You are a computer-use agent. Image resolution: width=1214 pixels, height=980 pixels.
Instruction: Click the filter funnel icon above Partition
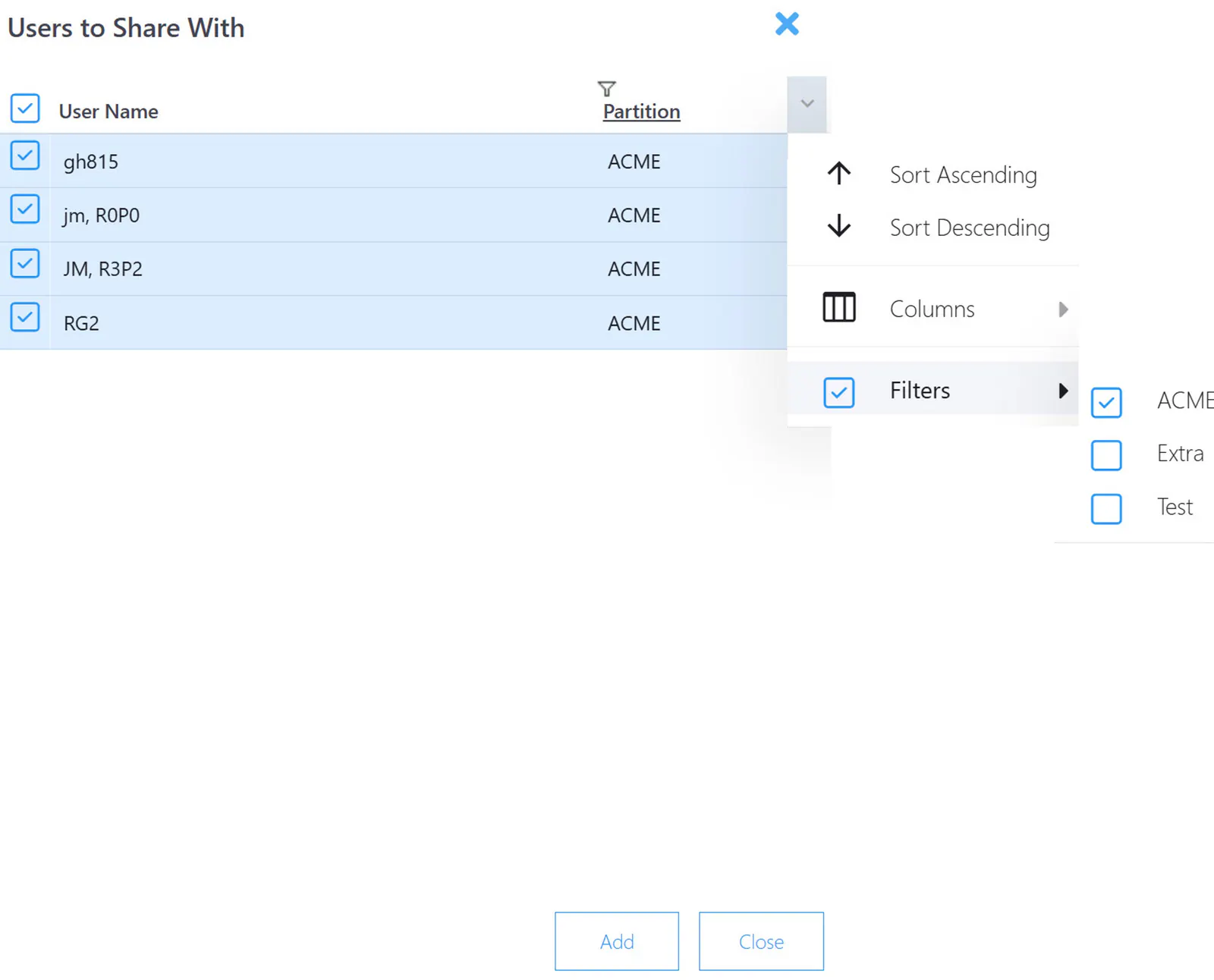[606, 89]
